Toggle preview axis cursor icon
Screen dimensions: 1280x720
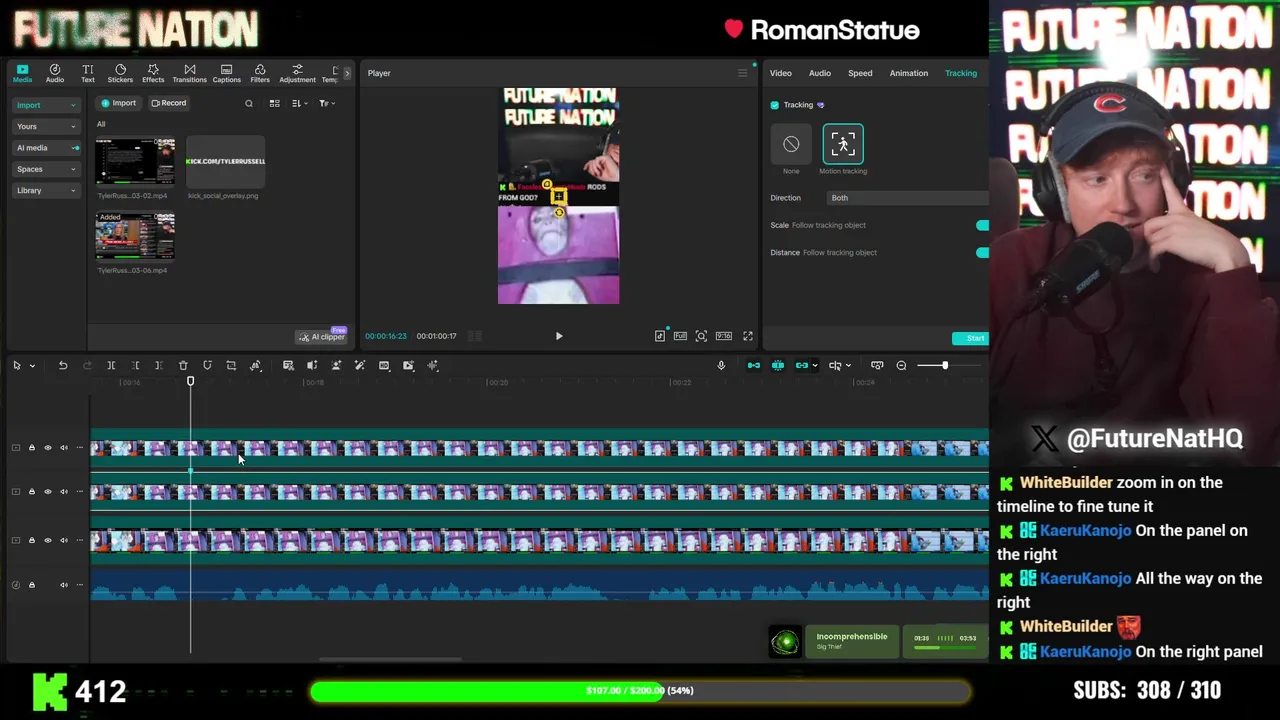835,366
